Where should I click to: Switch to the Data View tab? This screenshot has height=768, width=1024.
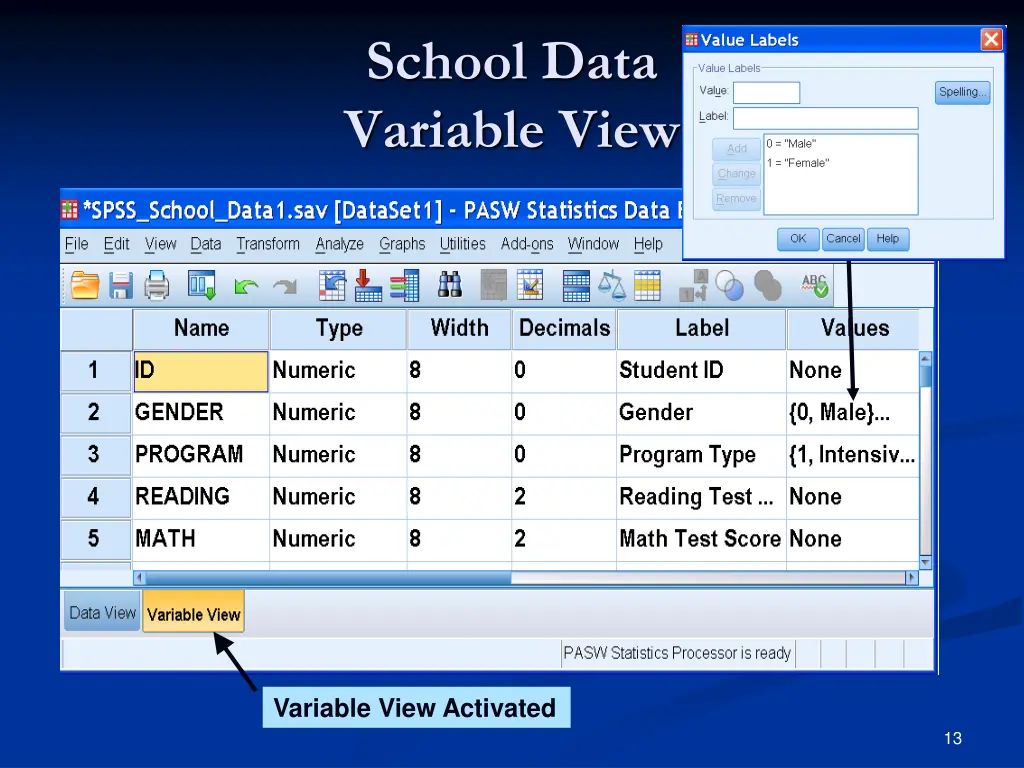tap(103, 612)
